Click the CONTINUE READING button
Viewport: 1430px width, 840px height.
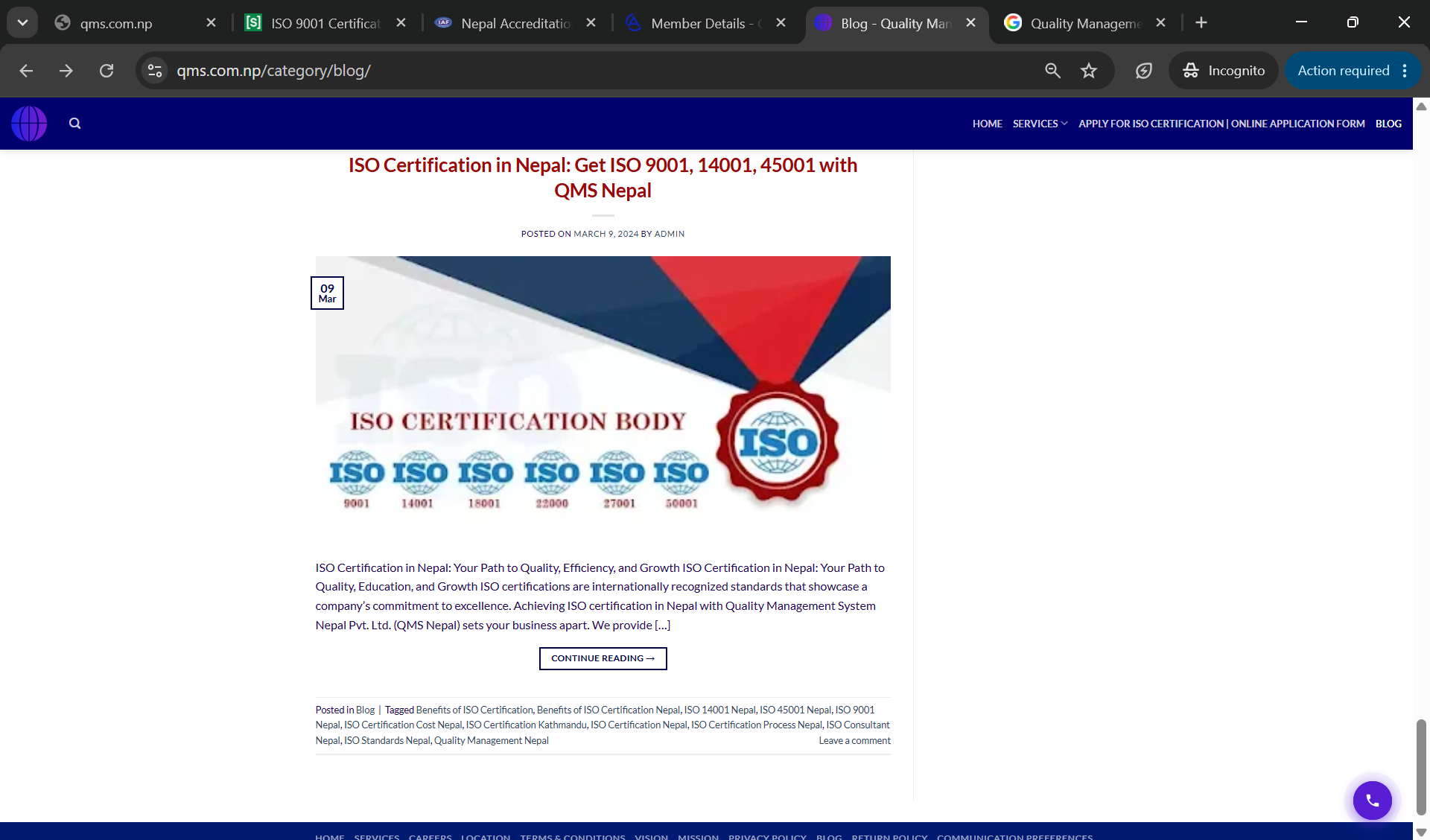(x=603, y=658)
